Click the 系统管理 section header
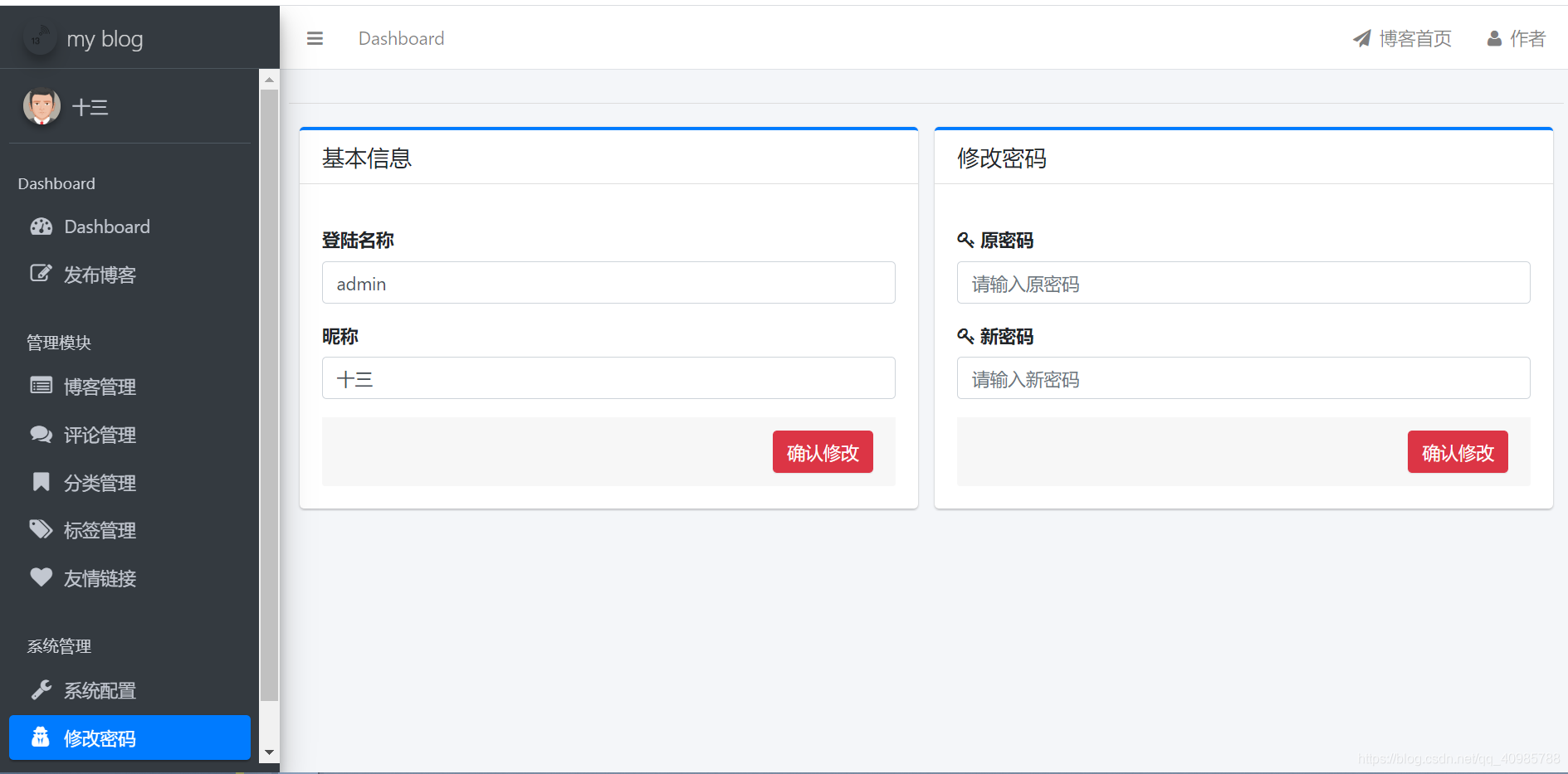Image resolution: width=1568 pixels, height=774 pixels. pyautogui.click(x=59, y=645)
